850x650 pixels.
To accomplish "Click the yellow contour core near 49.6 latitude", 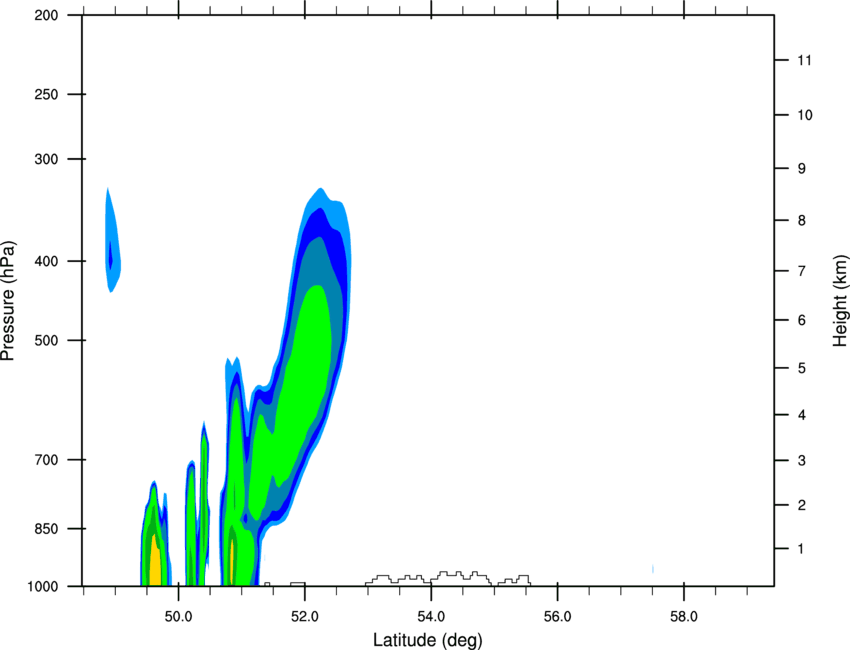I will click(x=155, y=561).
